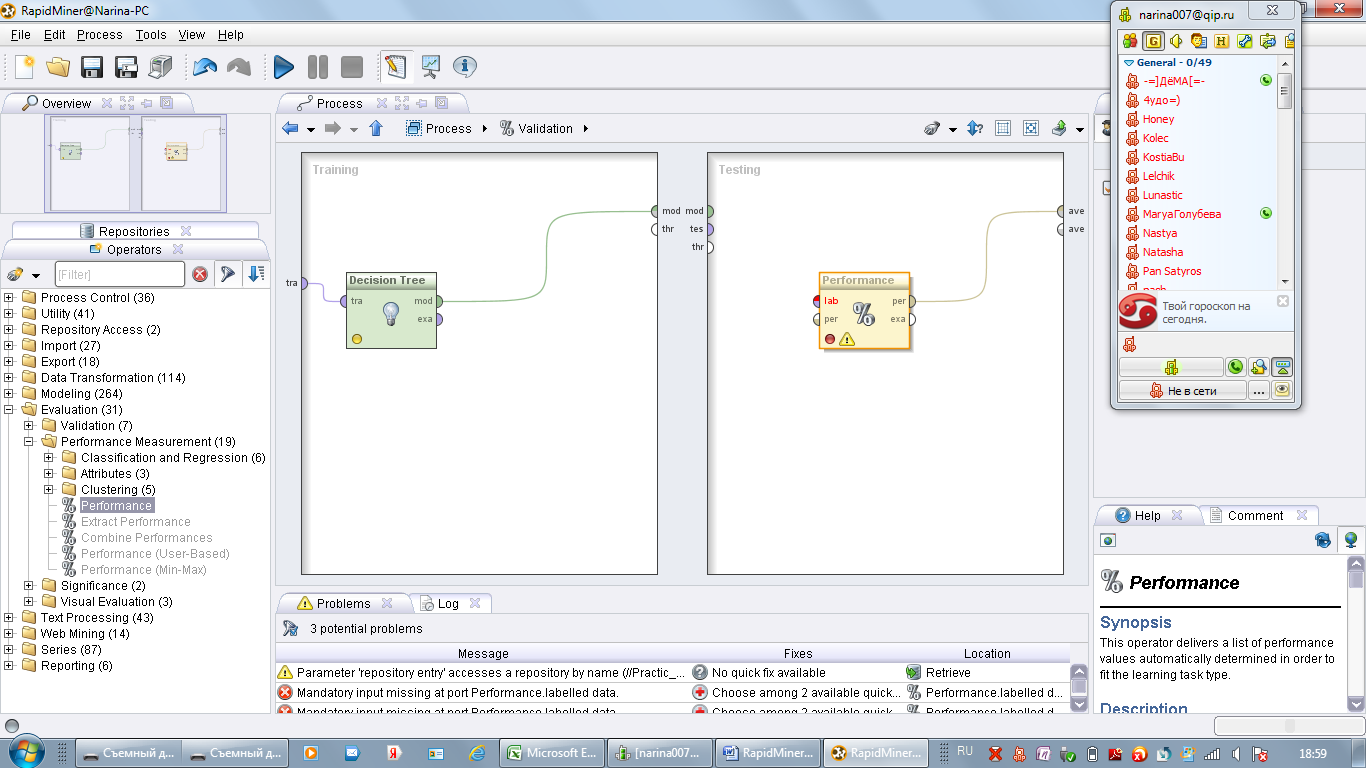1366x768 pixels.
Task: Click Performance operator's red error indicator
Action: pos(829,339)
